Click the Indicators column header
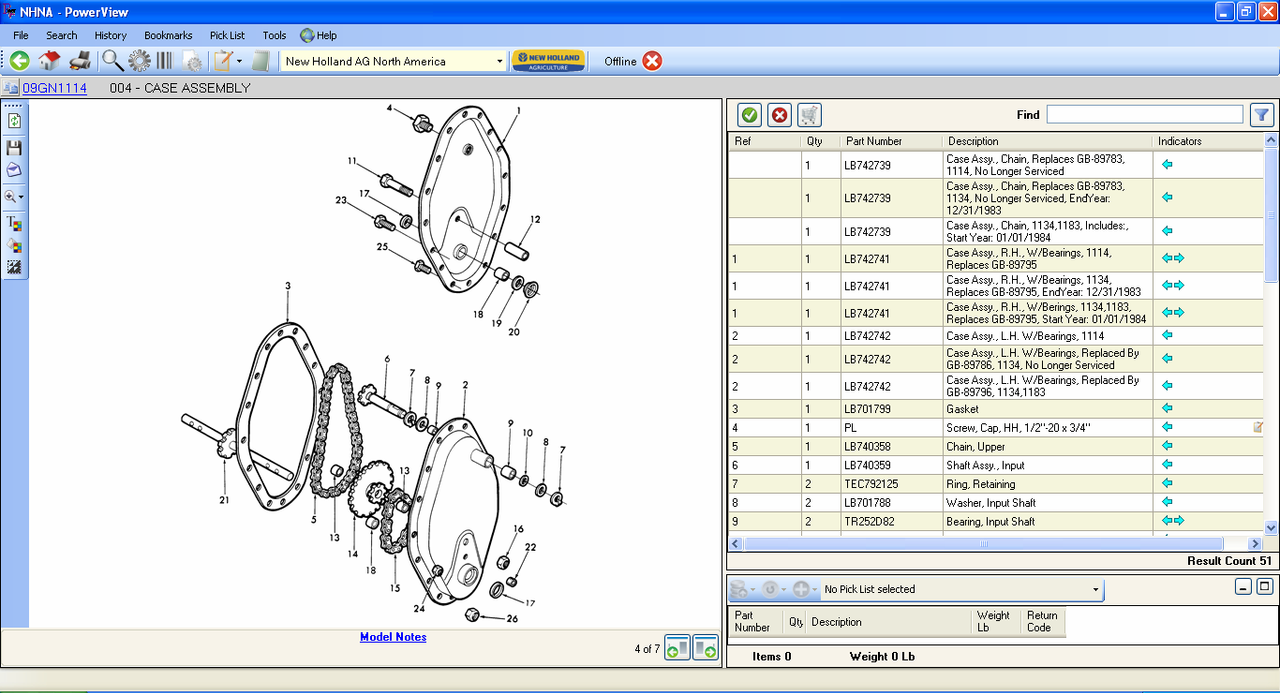 click(1208, 141)
